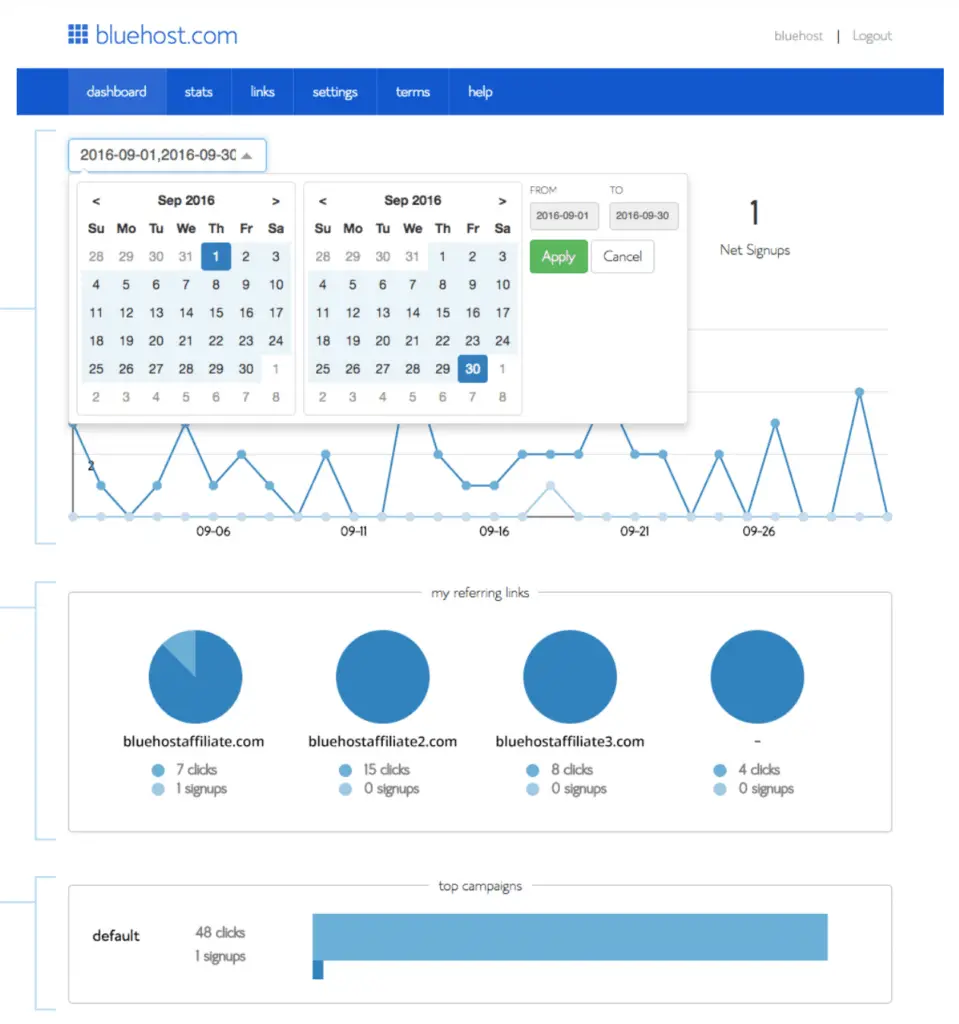959x1024 pixels.
Task: Select September 15 in left calendar
Action: coord(216,313)
